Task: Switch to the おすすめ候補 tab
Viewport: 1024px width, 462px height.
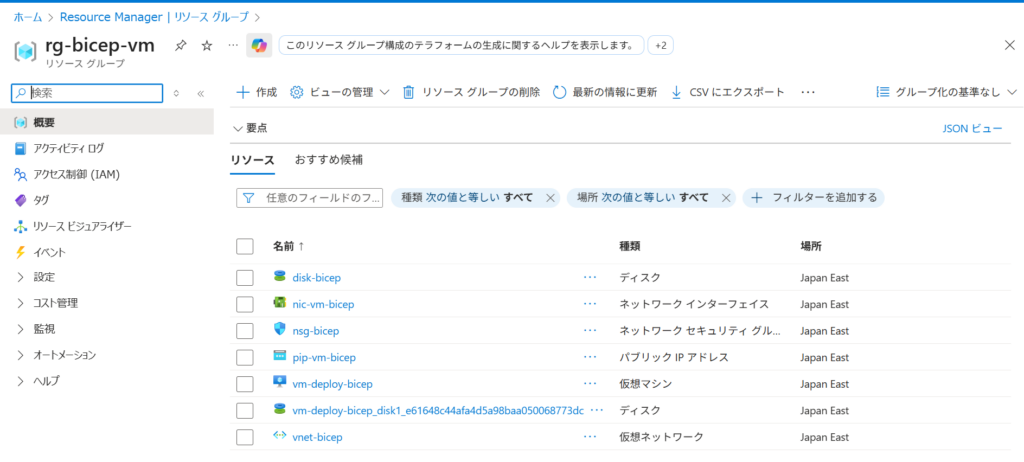Action: pyautogui.click(x=328, y=160)
